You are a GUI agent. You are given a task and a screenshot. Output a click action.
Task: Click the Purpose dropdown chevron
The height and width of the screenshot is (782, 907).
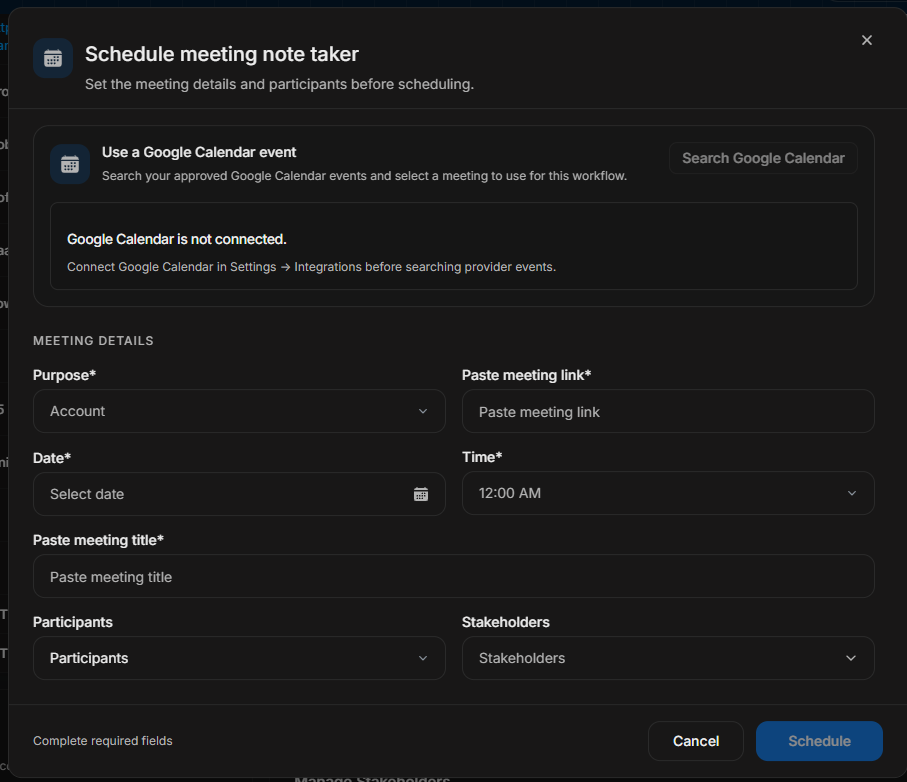(x=423, y=411)
